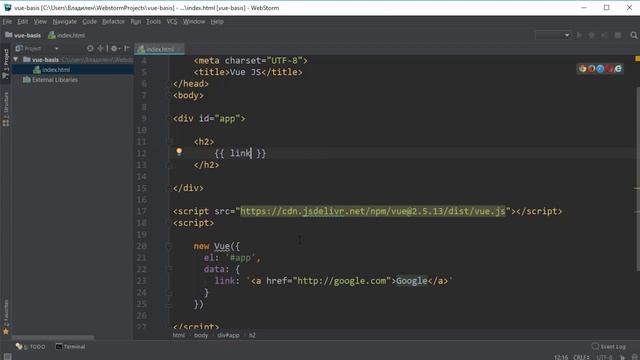Open the Navigate menu
640x360 pixels.
click(x=64, y=22)
